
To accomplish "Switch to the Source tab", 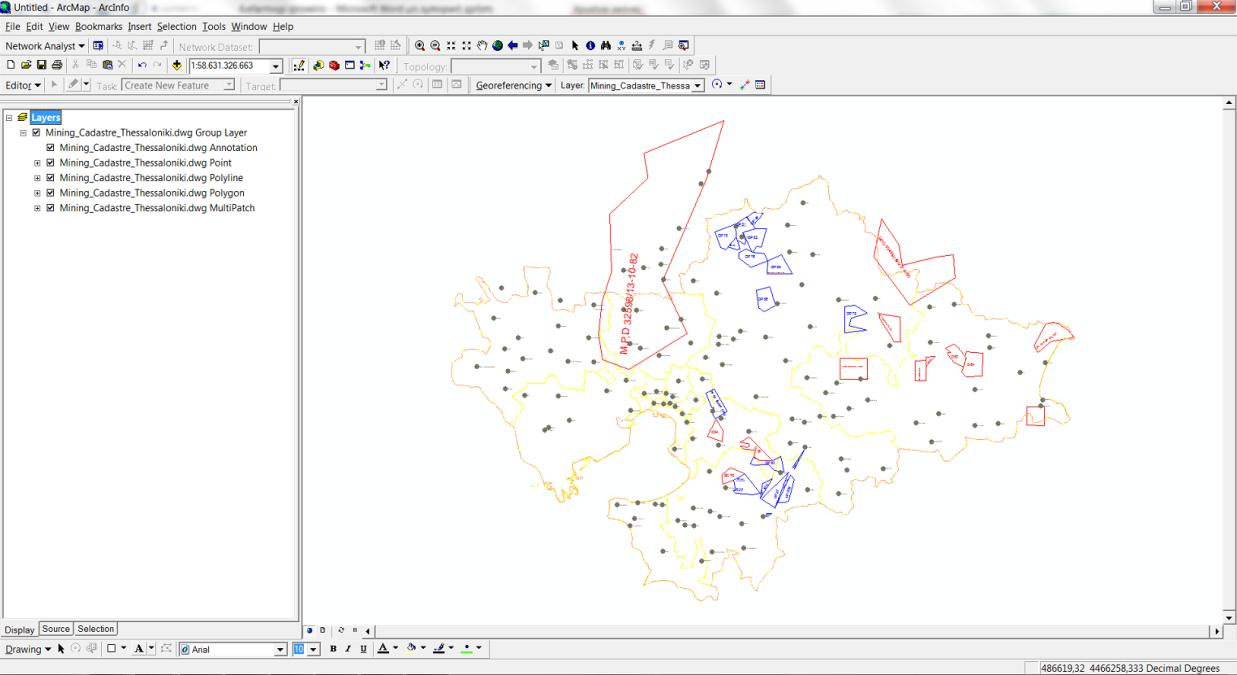I will click(x=56, y=629).
